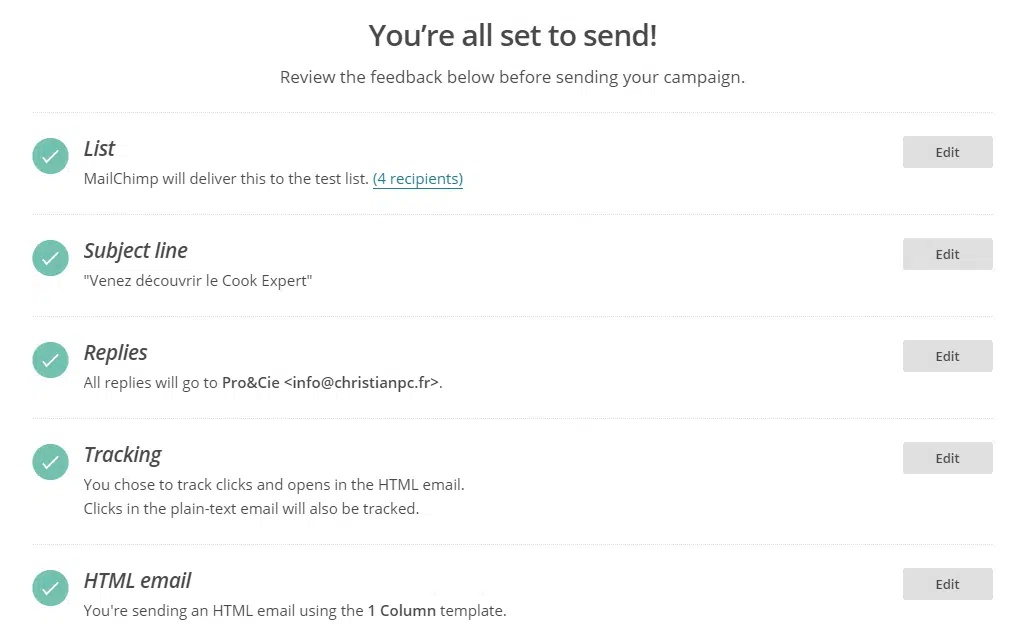Click the "1 Column" template name

(401, 611)
